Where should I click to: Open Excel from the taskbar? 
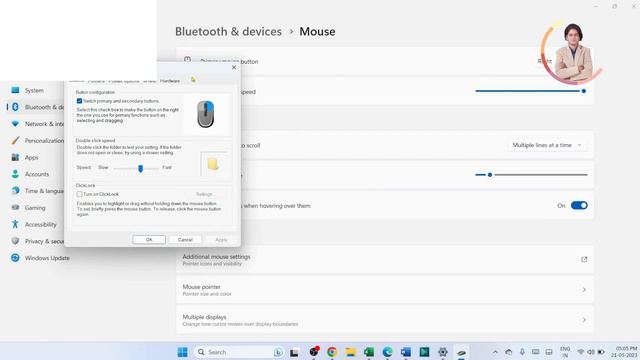369,352
